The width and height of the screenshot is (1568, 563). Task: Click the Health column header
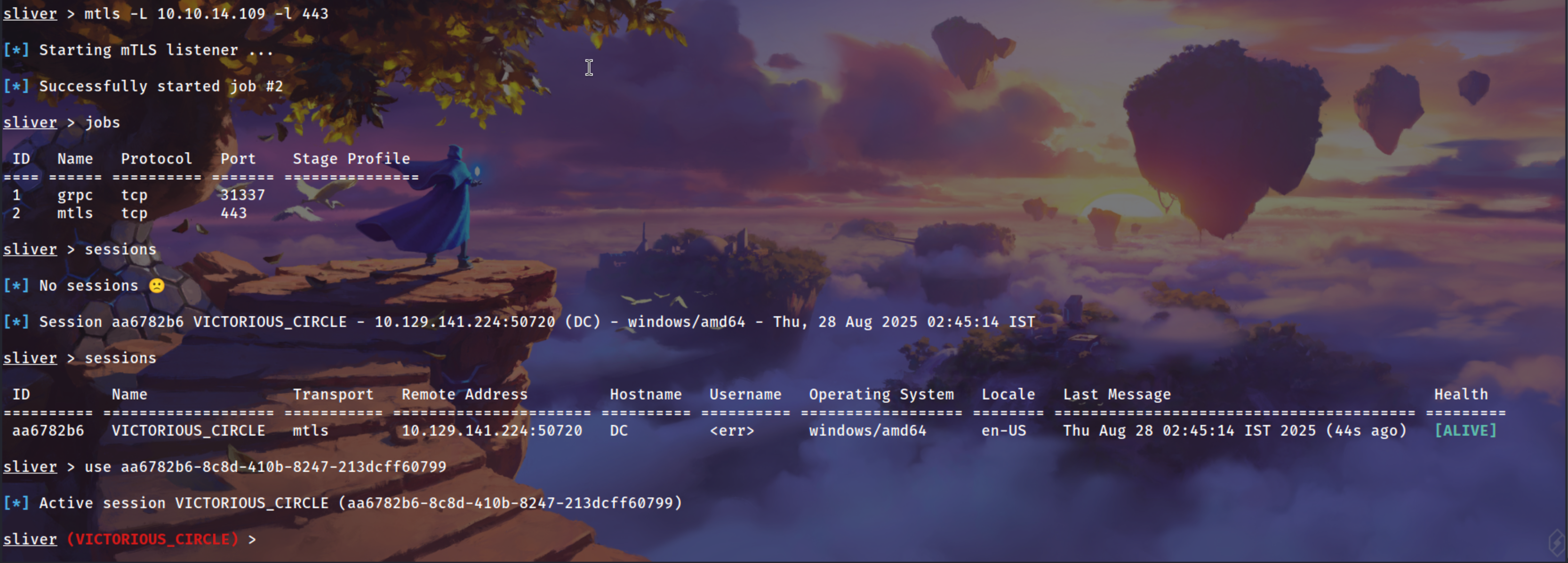(x=1460, y=394)
